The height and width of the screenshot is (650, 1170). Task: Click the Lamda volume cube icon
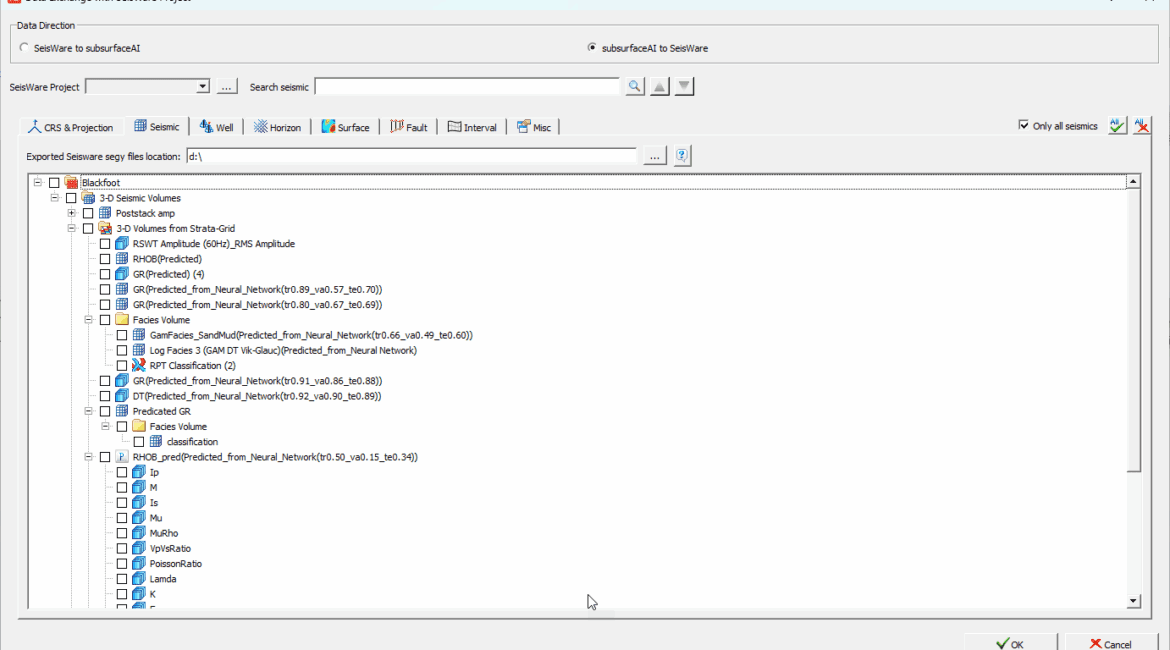click(139, 578)
